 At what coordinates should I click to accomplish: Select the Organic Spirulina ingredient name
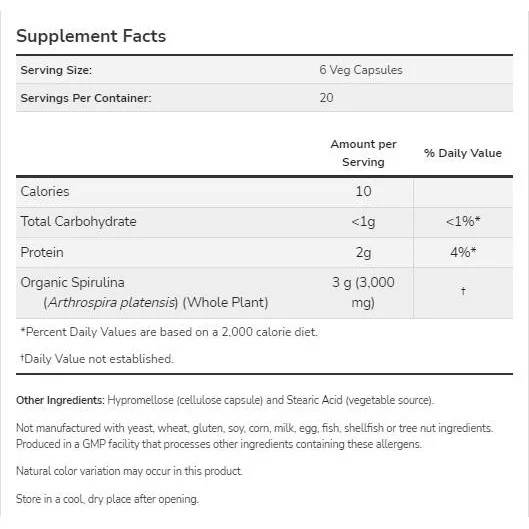(x=72, y=282)
